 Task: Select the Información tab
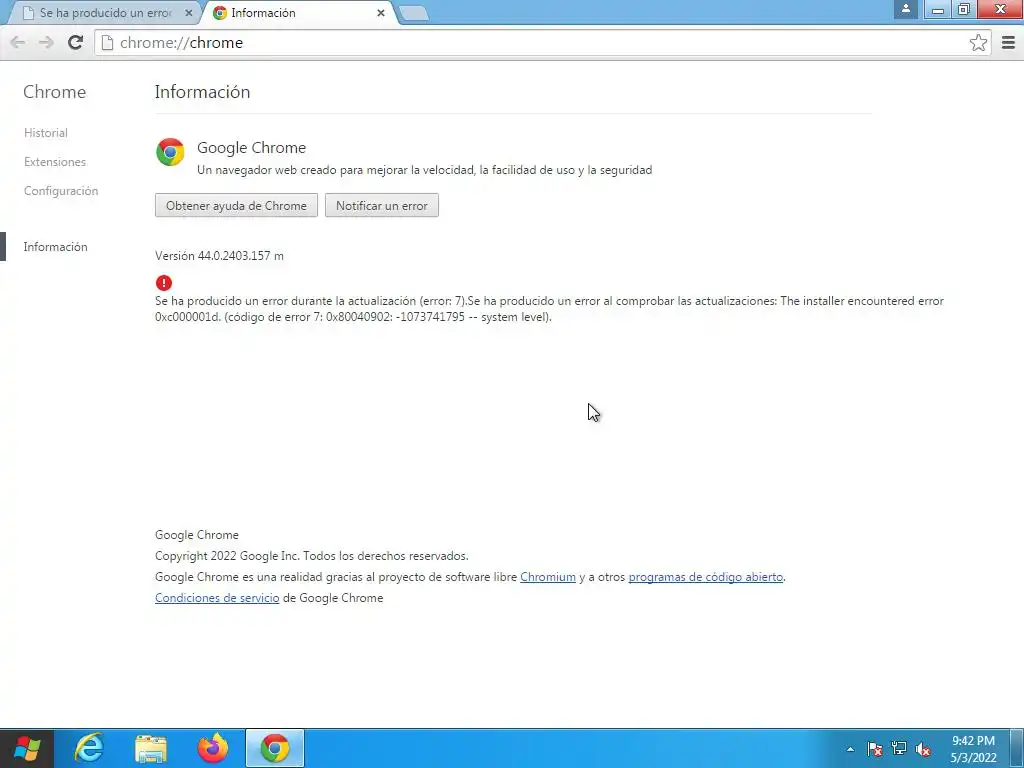pyautogui.click(x=297, y=13)
